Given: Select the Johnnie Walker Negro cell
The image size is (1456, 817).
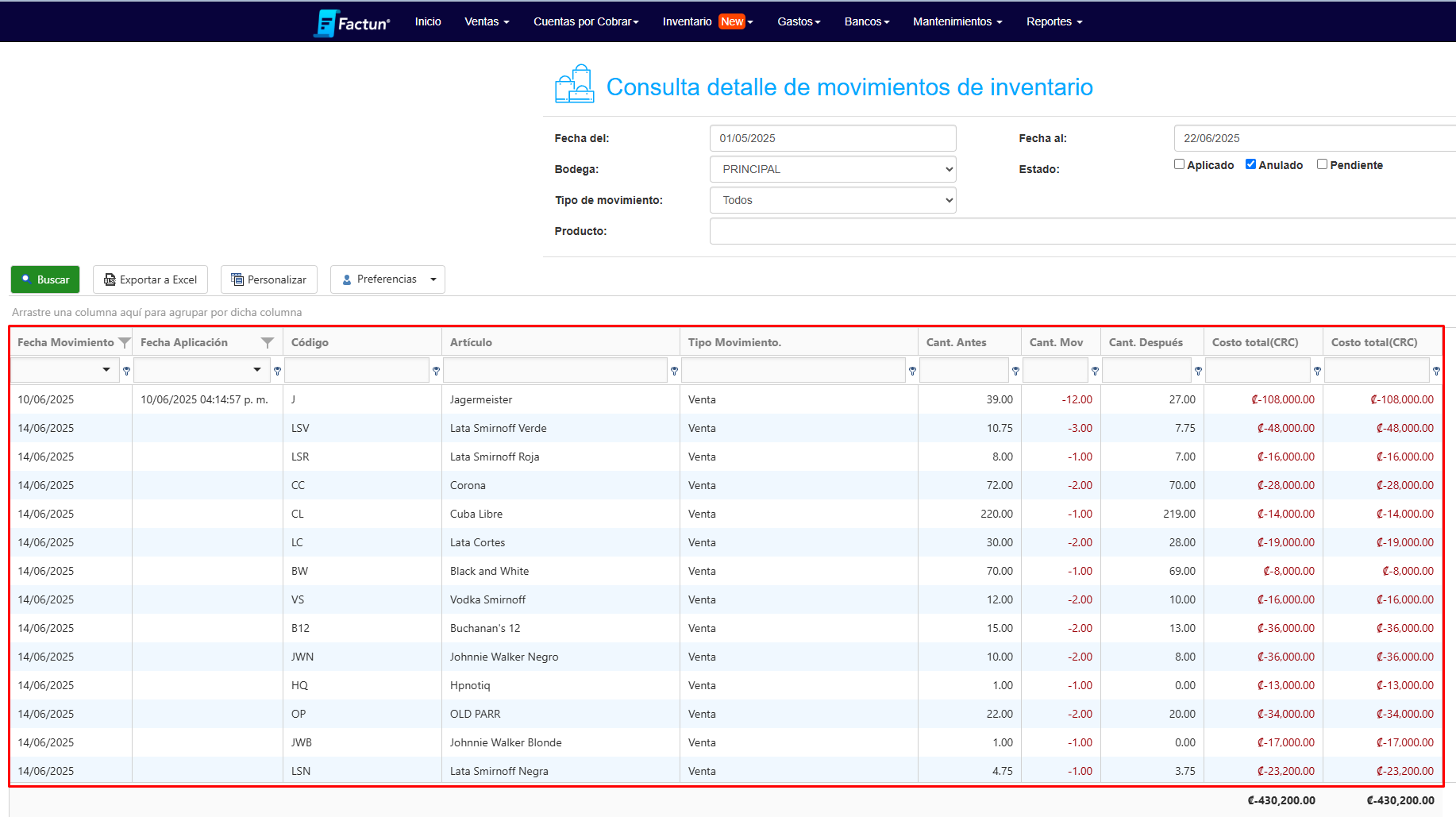Looking at the screenshot, I should click(560, 657).
